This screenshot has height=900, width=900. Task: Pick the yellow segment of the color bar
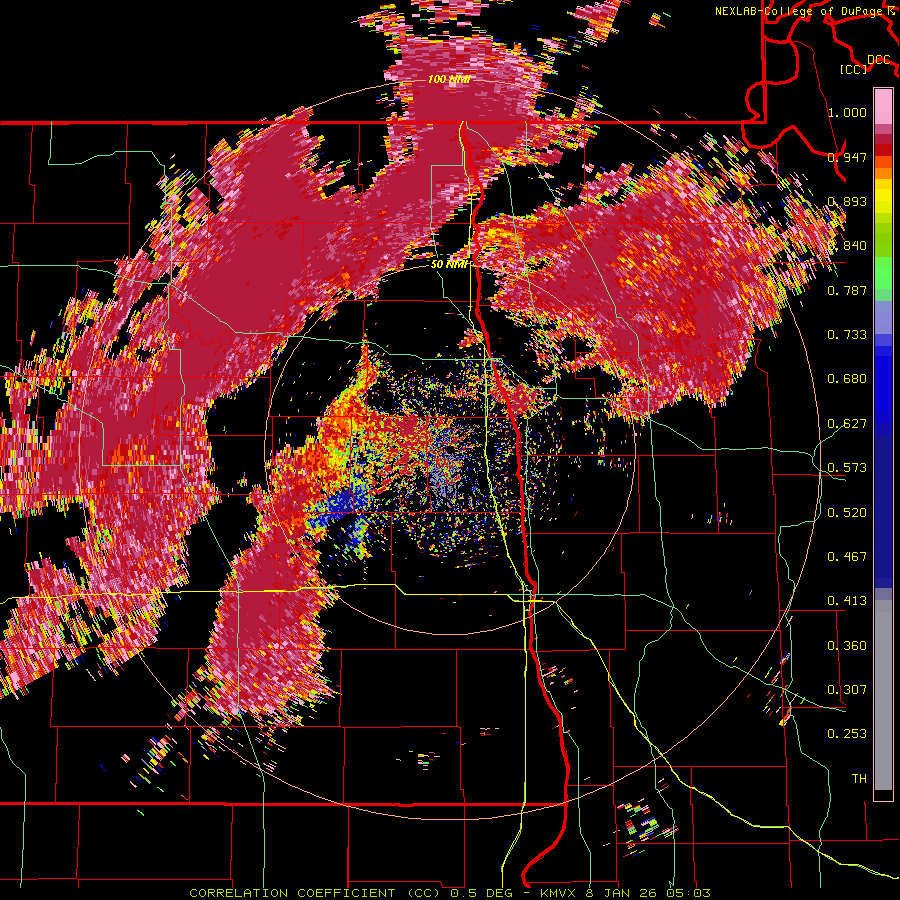(883, 198)
